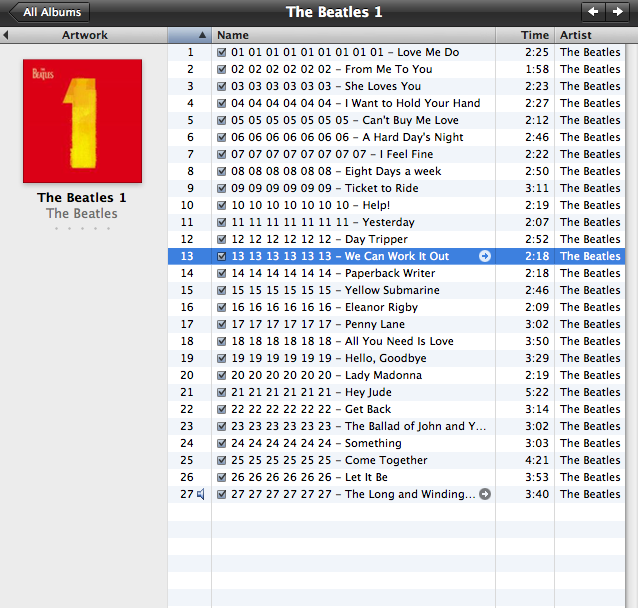Uncheck the Hello, Goodbye track
638x608 pixels.
point(221,358)
